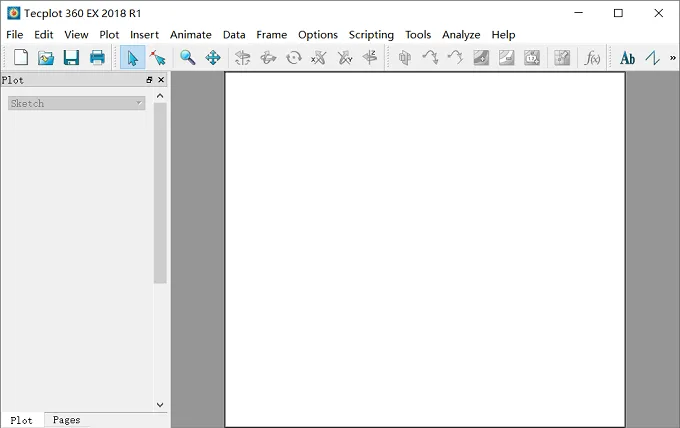Image resolution: width=680 pixels, height=428 pixels.
Task: Select the add contour label tool
Action: click(x=532, y=57)
